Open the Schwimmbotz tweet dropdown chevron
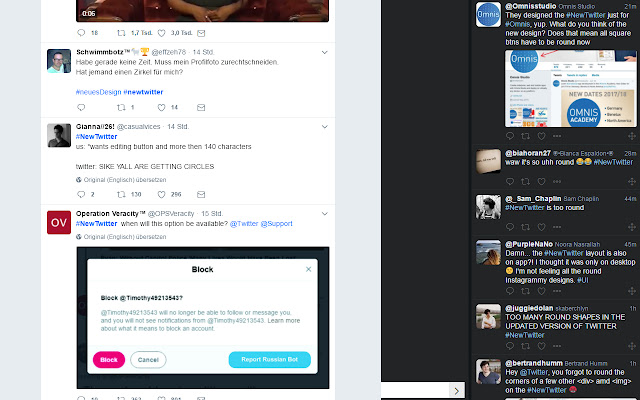This screenshot has height=400, width=640. pos(324,52)
